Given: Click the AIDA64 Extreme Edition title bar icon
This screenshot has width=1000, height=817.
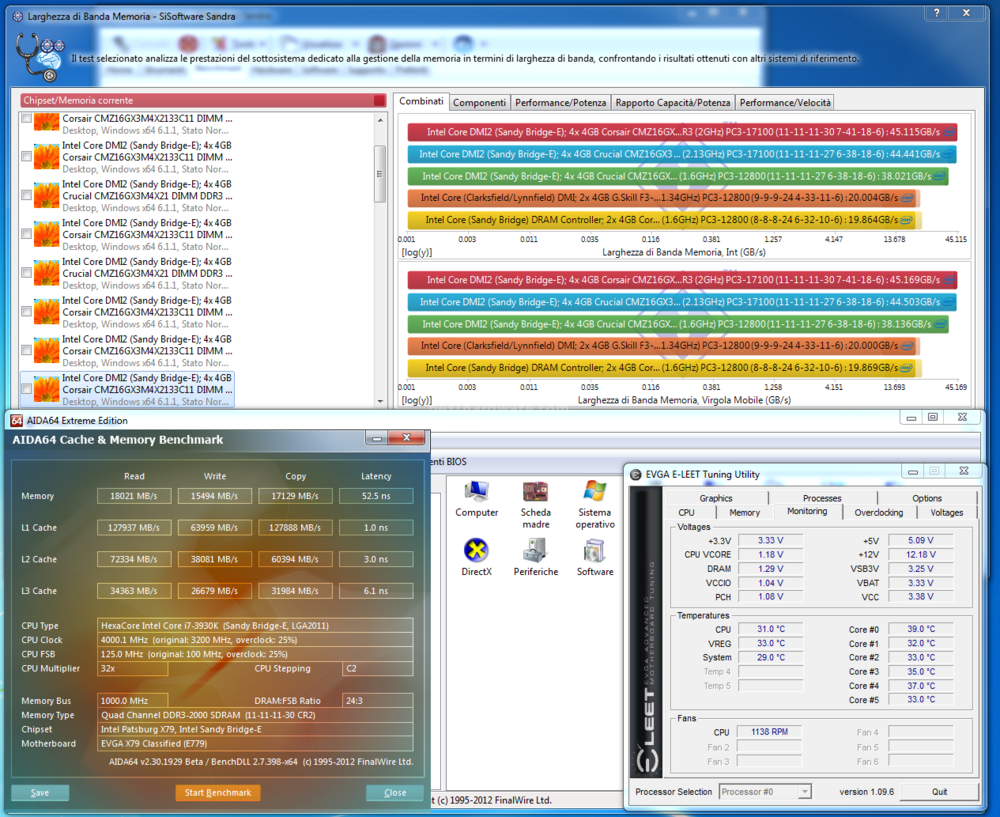Looking at the screenshot, I should 17,420.
